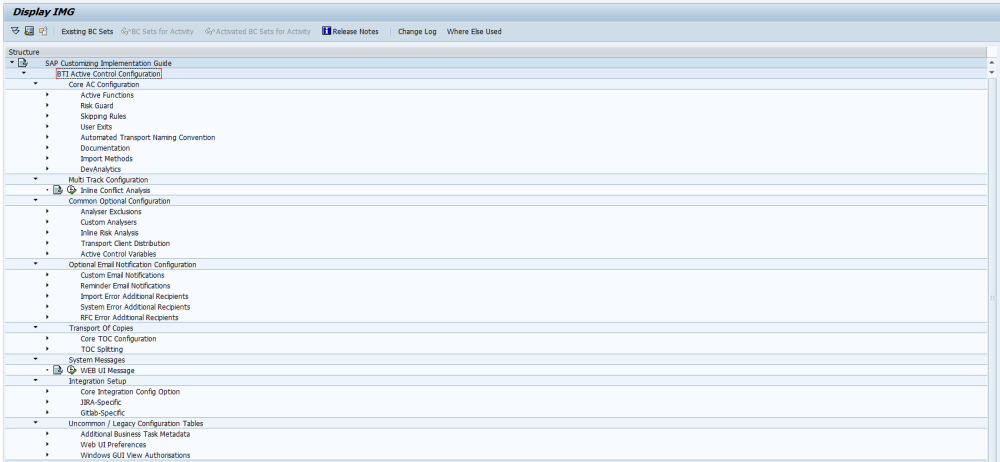Select Active Control Variables entry
The image size is (1000, 462).
[118, 254]
